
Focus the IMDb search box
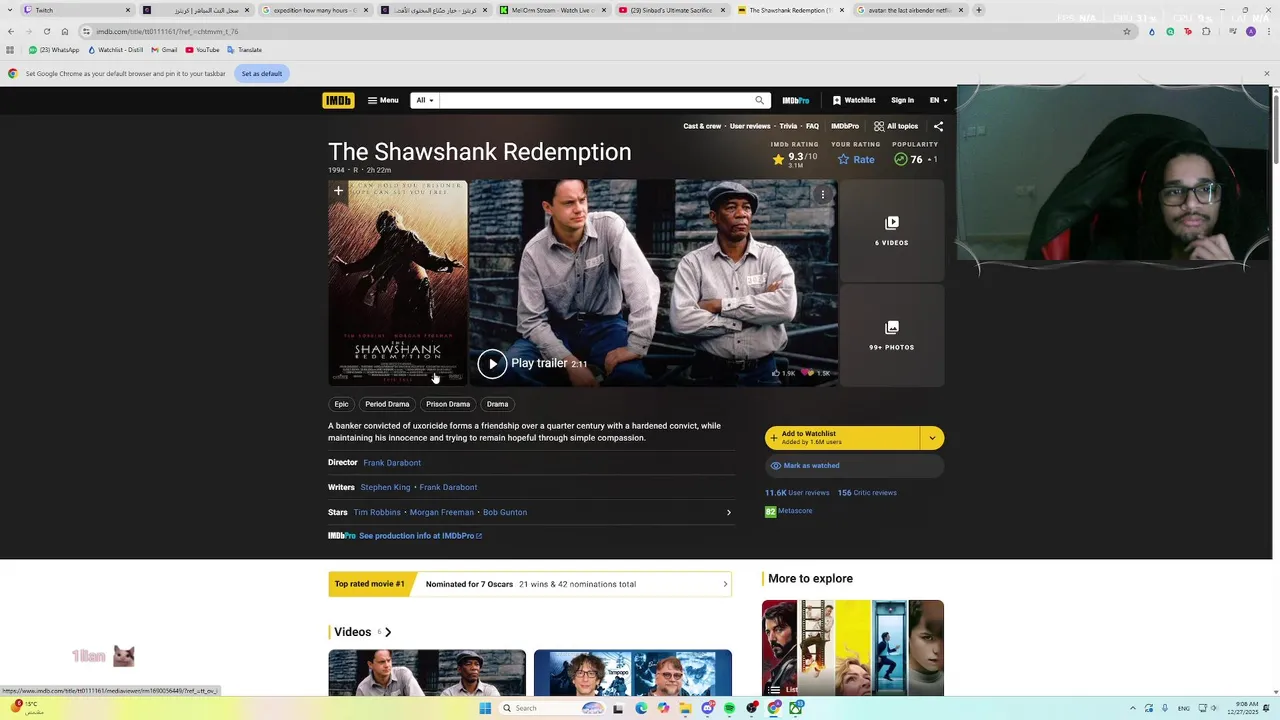click(596, 100)
